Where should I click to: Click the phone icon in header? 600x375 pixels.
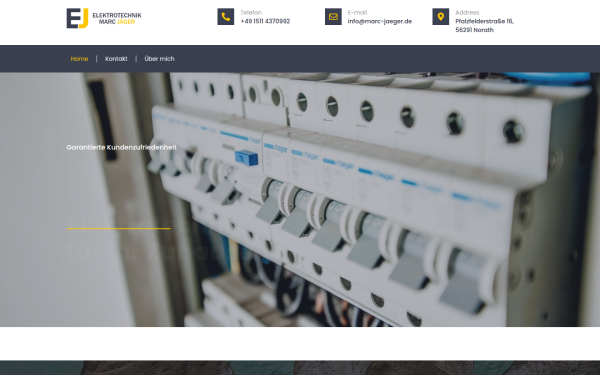pyautogui.click(x=226, y=17)
